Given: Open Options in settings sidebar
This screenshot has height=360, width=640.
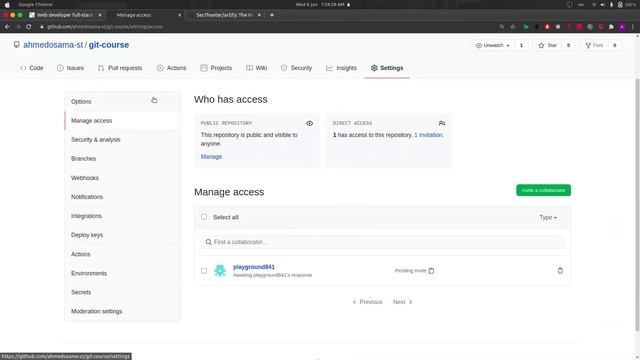Looking at the screenshot, I should (122, 102).
